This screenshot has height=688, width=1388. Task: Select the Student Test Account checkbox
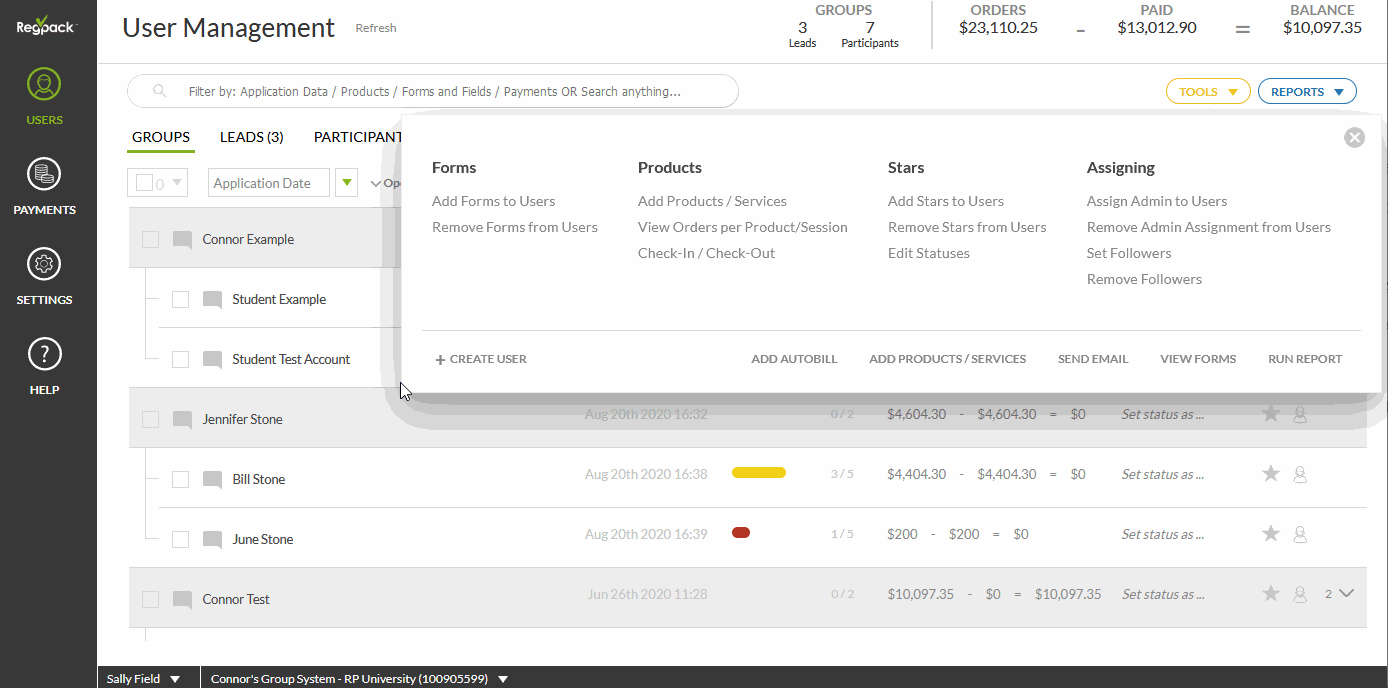pyautogui.click(x=180, y=358)
